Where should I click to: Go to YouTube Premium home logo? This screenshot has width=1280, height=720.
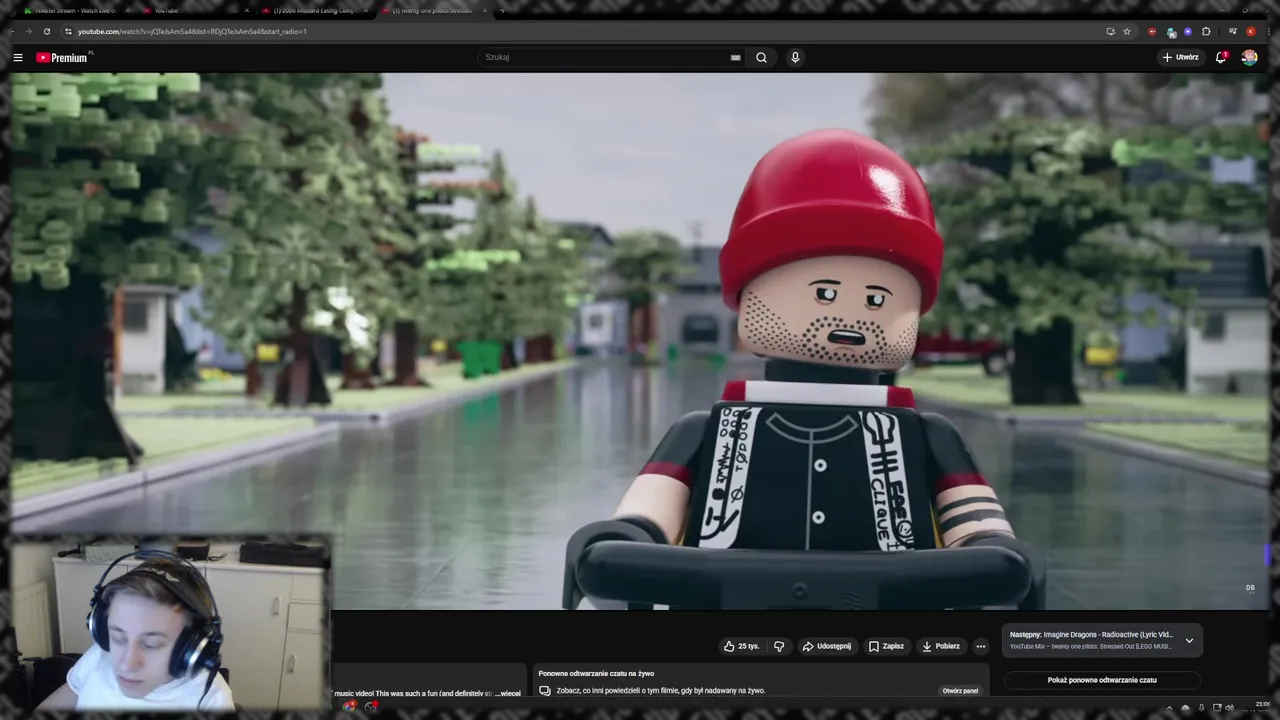(62, 57)
